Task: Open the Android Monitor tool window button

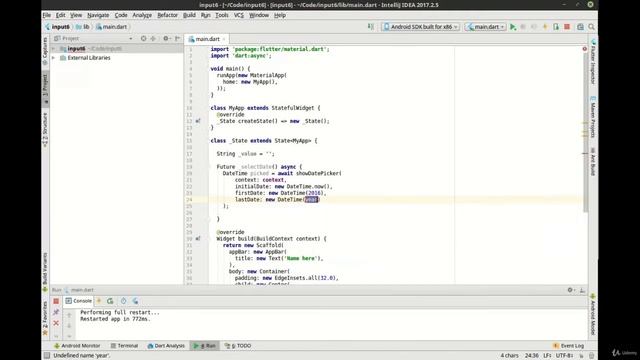Action: coord(77,346)
